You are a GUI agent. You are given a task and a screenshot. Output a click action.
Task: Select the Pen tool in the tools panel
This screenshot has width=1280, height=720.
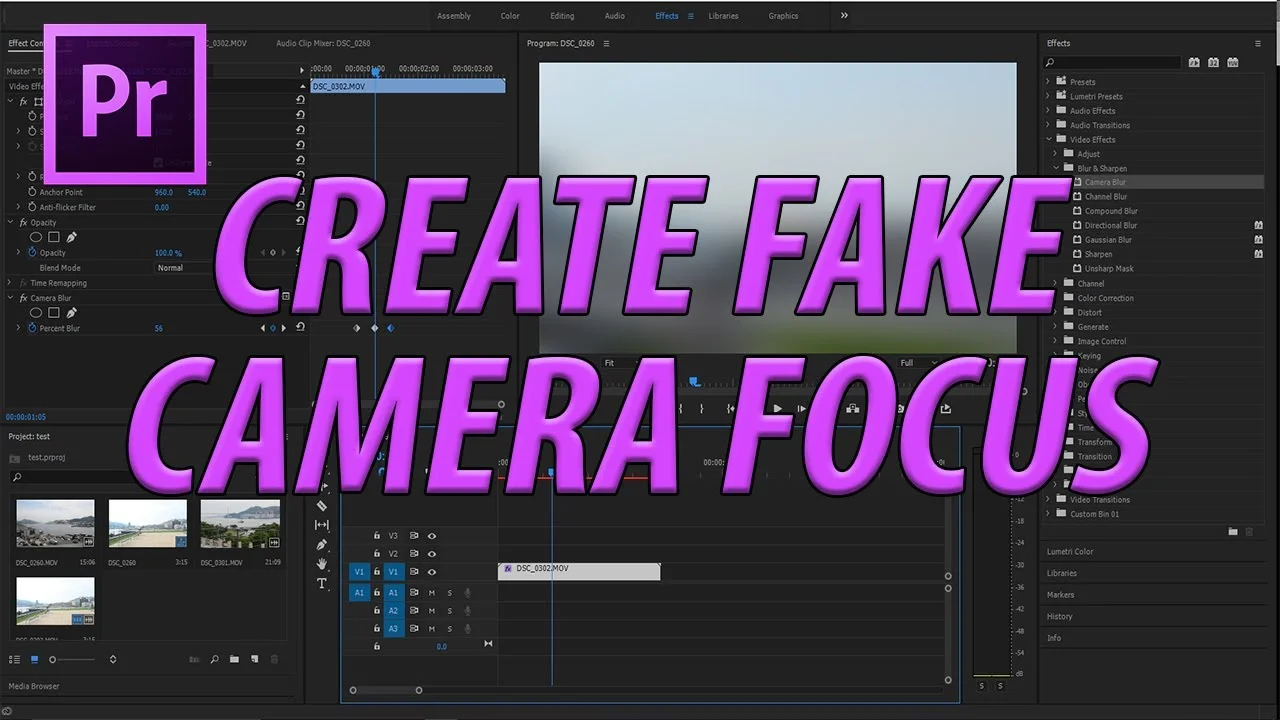tap(322, 545)
